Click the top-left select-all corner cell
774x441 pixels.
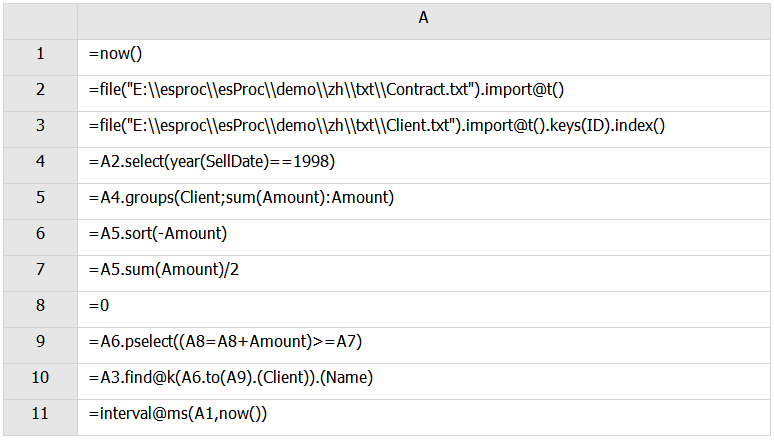[40, 21]
